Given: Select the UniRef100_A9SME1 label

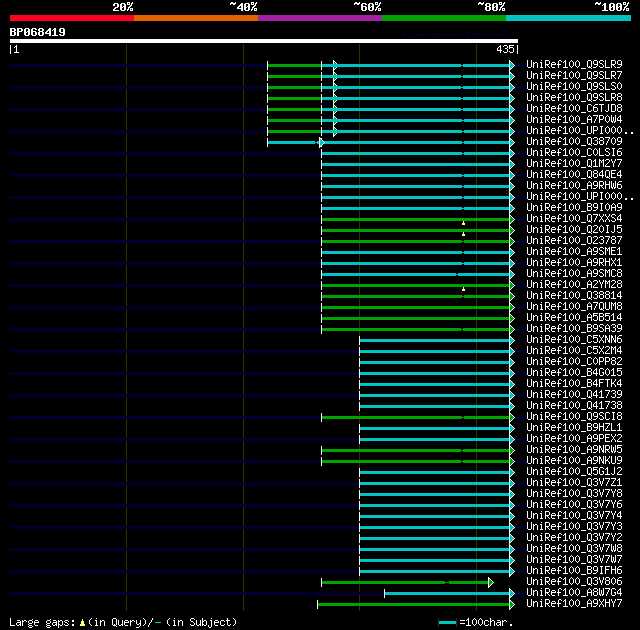Looking at the screenshot, I should [x=574, y=252].
